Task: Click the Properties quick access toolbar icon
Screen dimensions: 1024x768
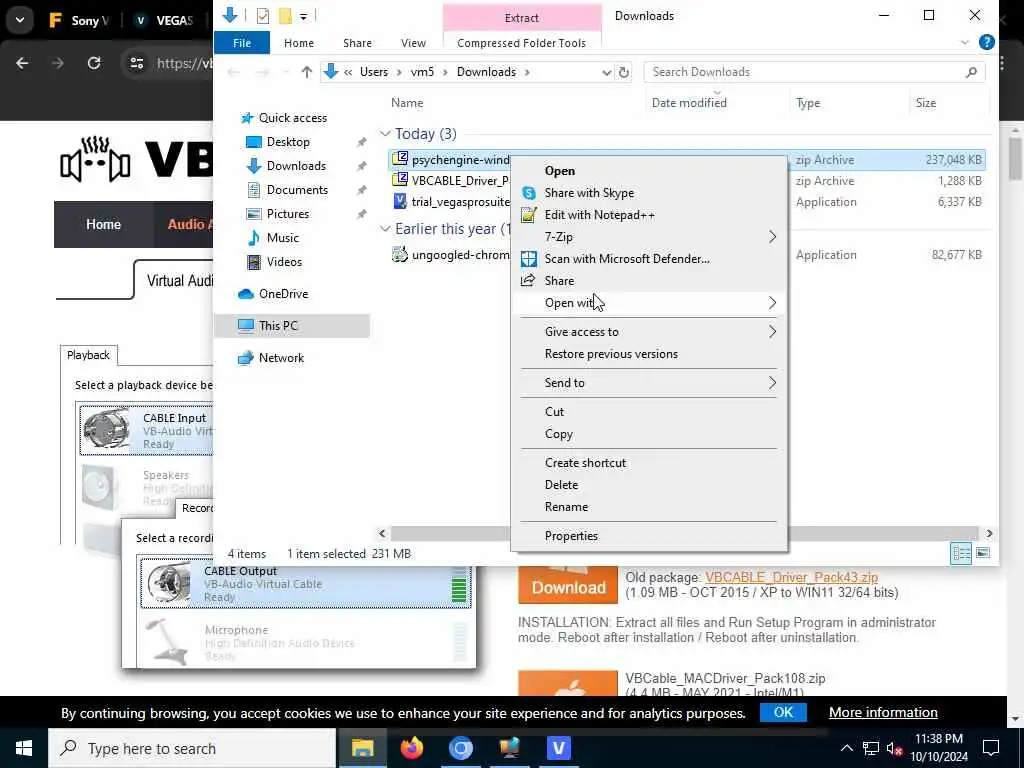Action: (x=263, y=16)
